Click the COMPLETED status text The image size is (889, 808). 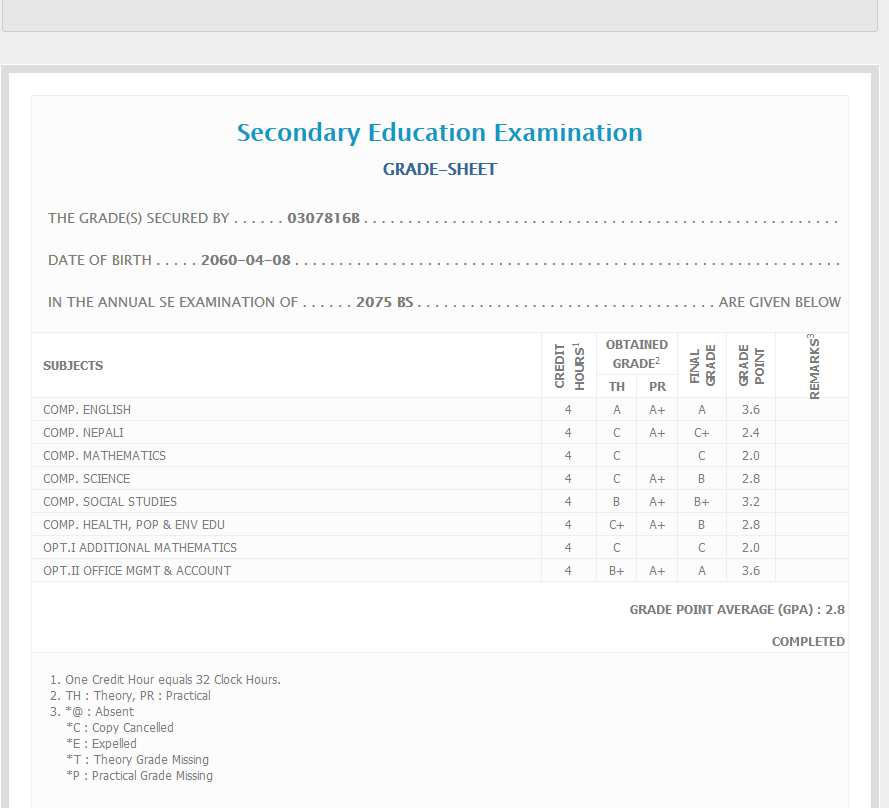[808, 641]
